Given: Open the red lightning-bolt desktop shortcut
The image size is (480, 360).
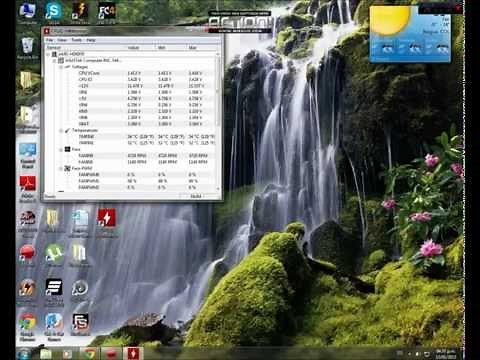Looking at the screenshot, I should (107, 222).
